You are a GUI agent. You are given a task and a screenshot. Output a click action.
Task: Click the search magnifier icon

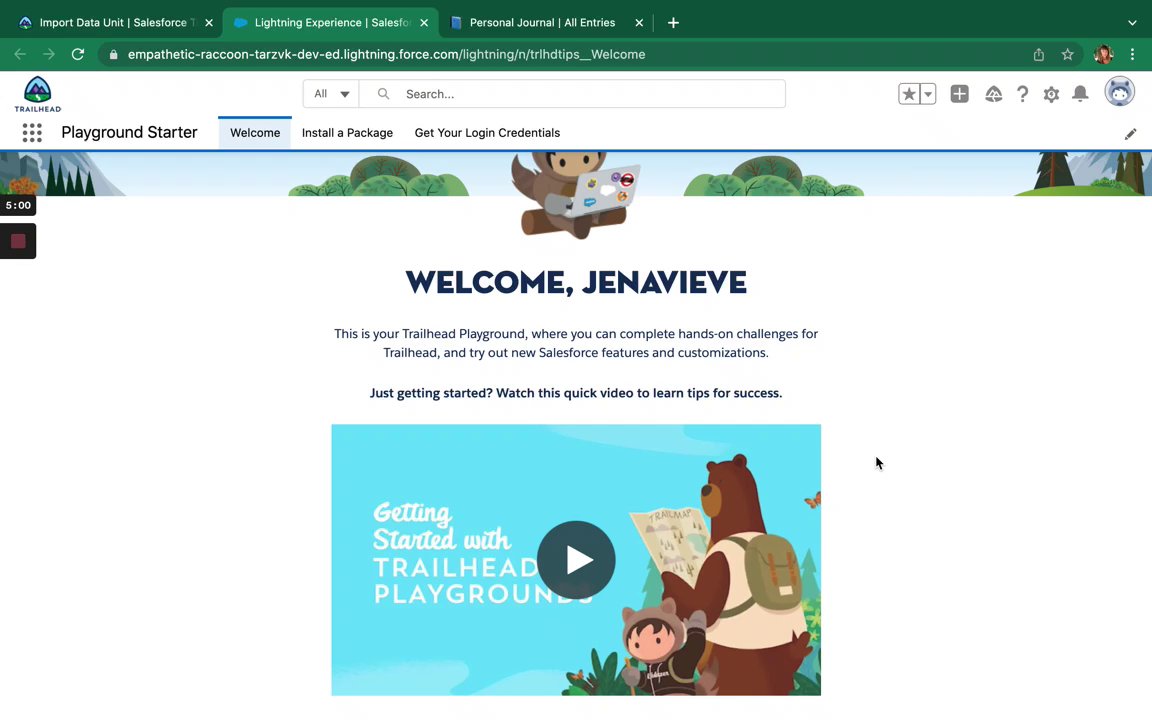[383, 94]
